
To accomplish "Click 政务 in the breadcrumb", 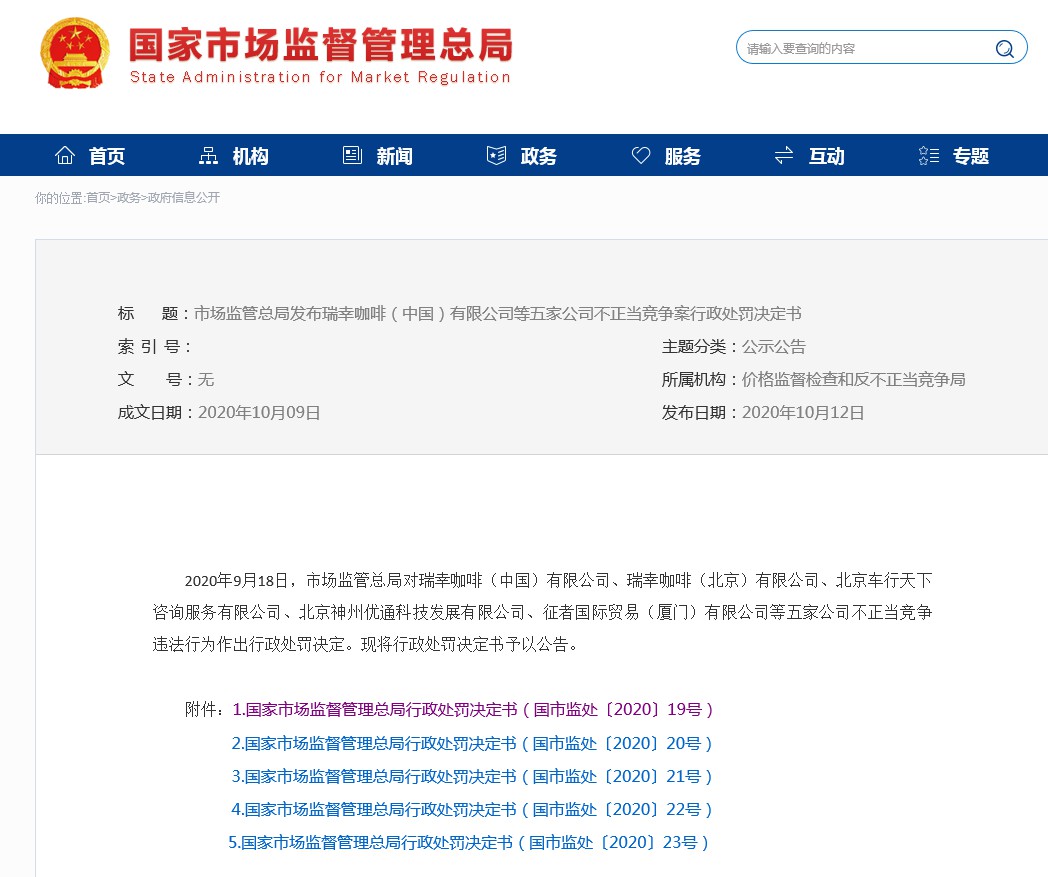I will 129,198.
